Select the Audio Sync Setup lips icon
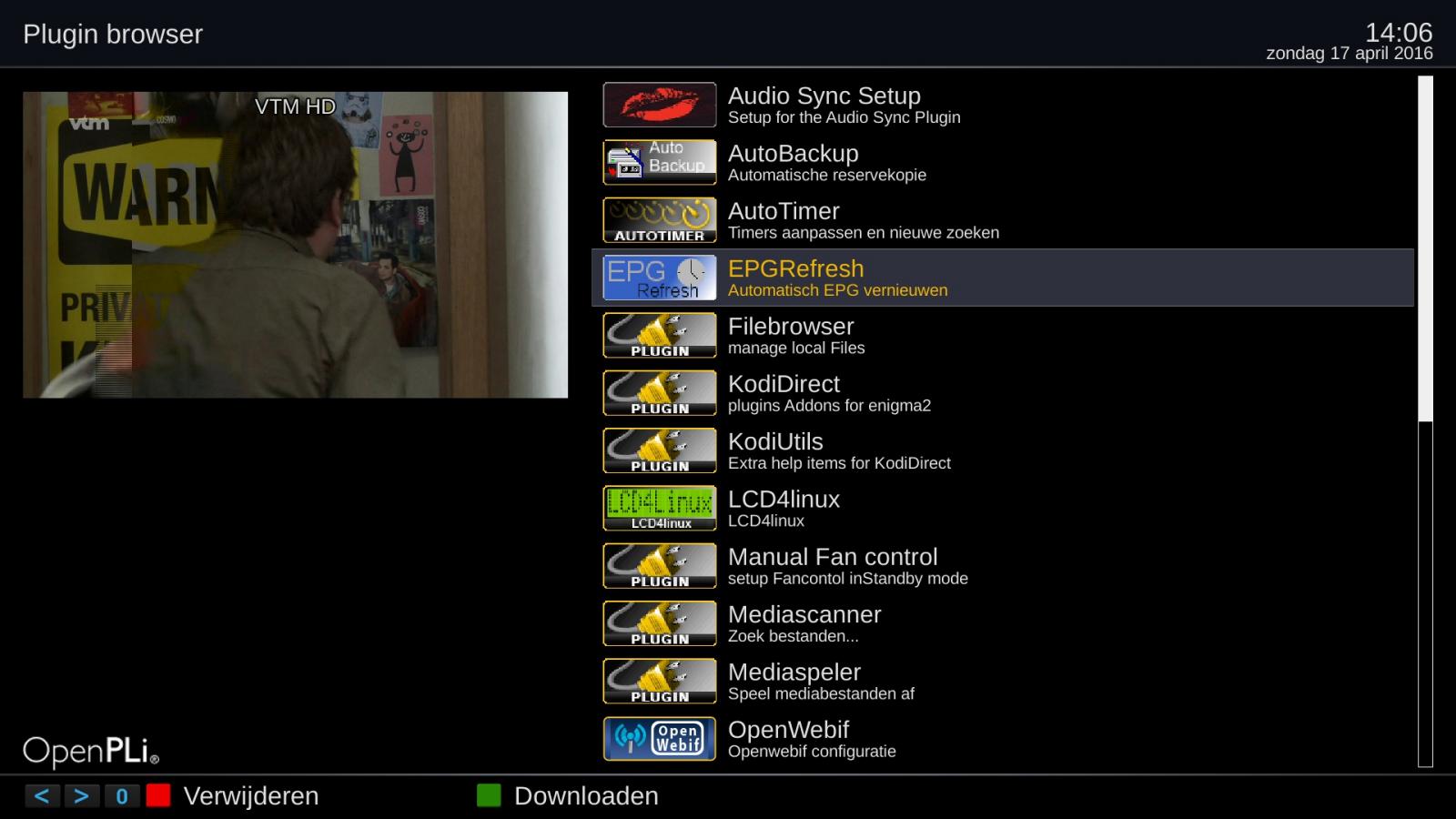This screenshot has width=1456, height=819. [660, 105]
